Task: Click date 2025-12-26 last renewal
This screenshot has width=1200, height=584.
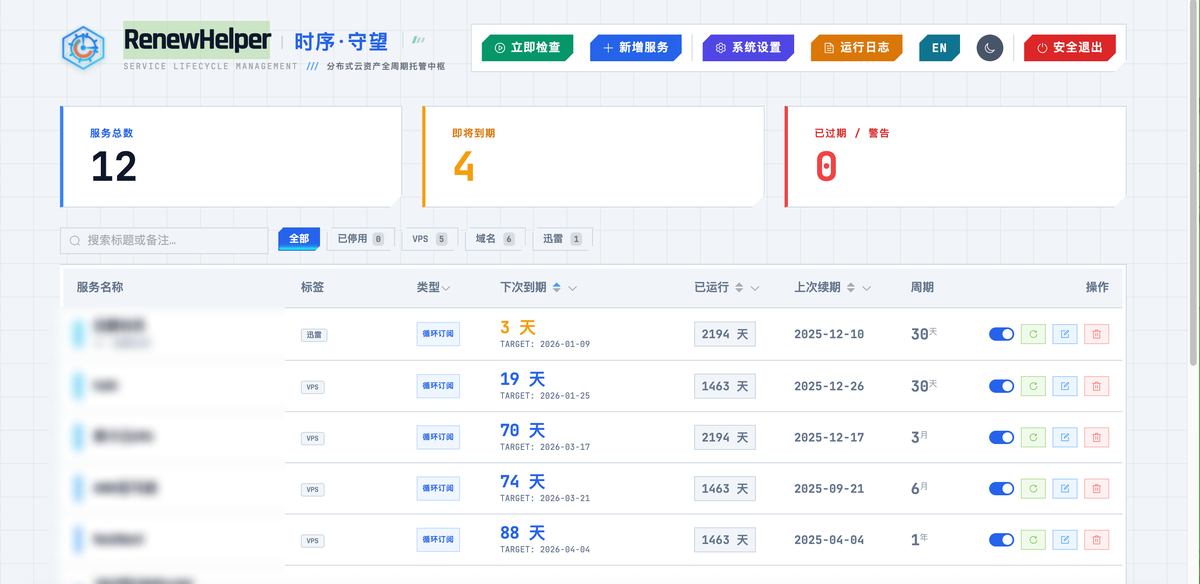Action: (829, 386)
